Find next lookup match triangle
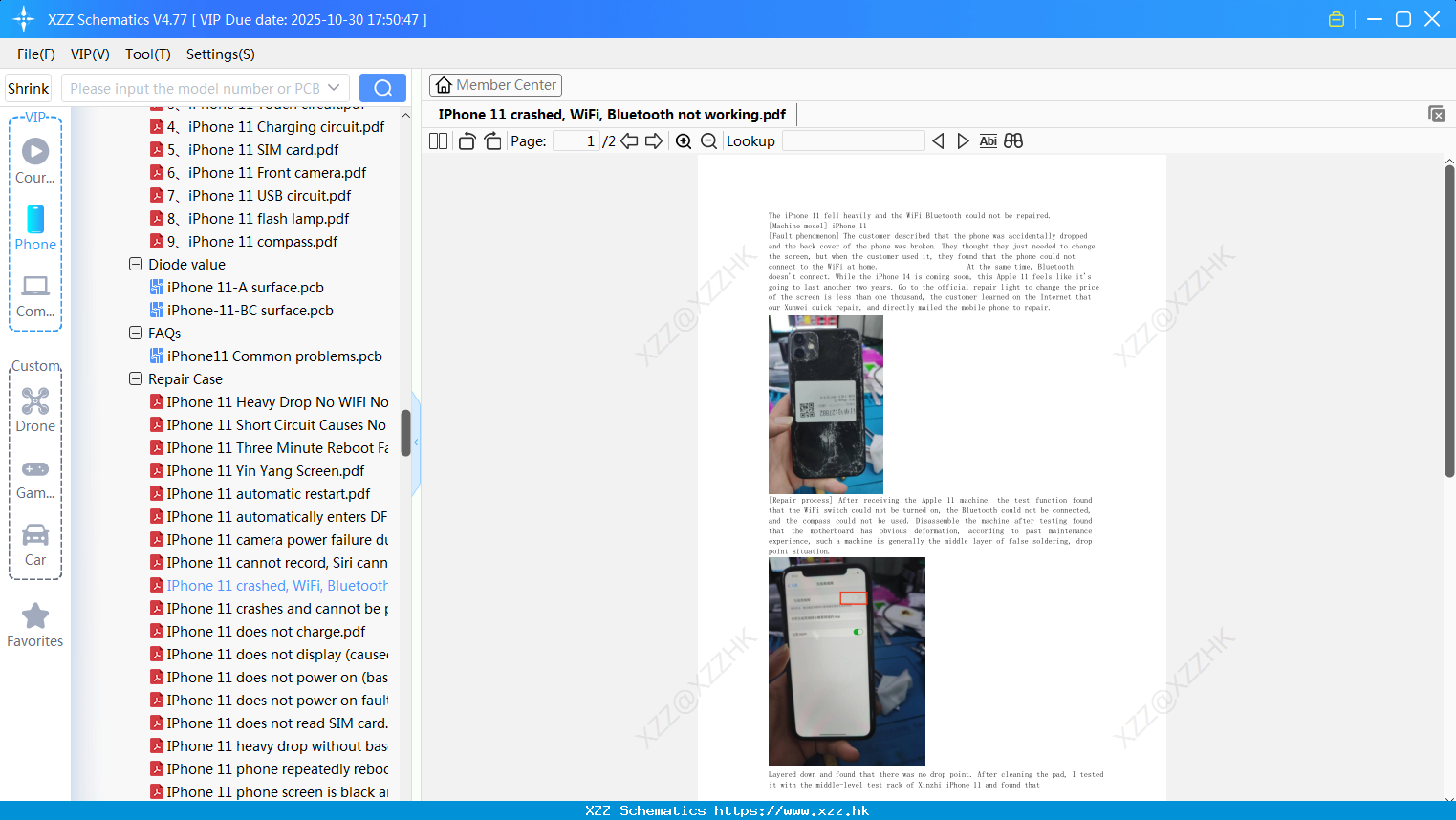The height and width of the screenshot is (820, 1456). (x=963, y=140)
